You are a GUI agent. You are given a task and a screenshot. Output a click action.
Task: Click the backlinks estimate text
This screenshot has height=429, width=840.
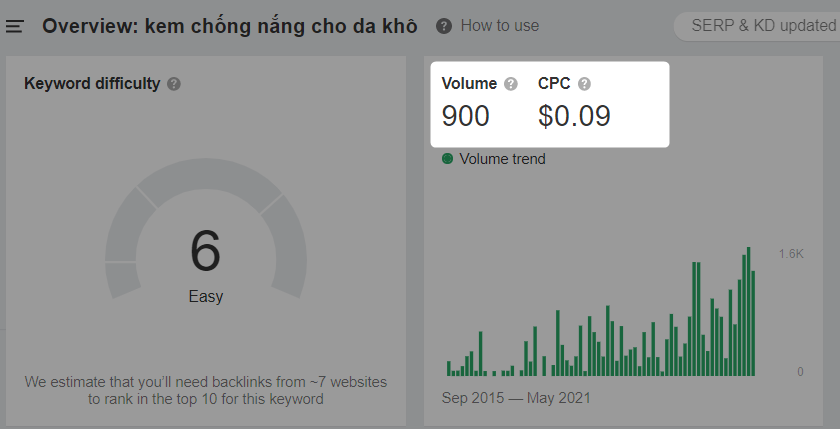tap(206, 390)
